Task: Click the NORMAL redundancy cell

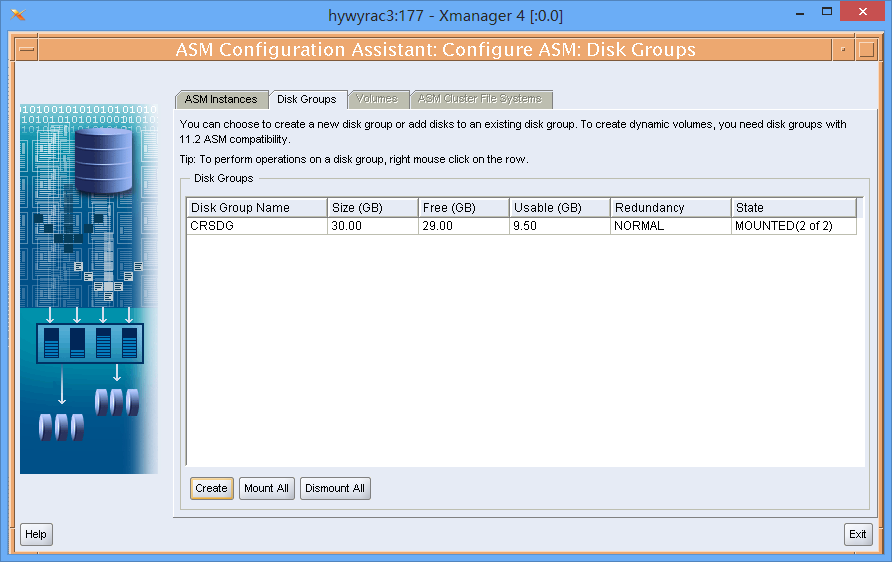Action: (671, 226)
